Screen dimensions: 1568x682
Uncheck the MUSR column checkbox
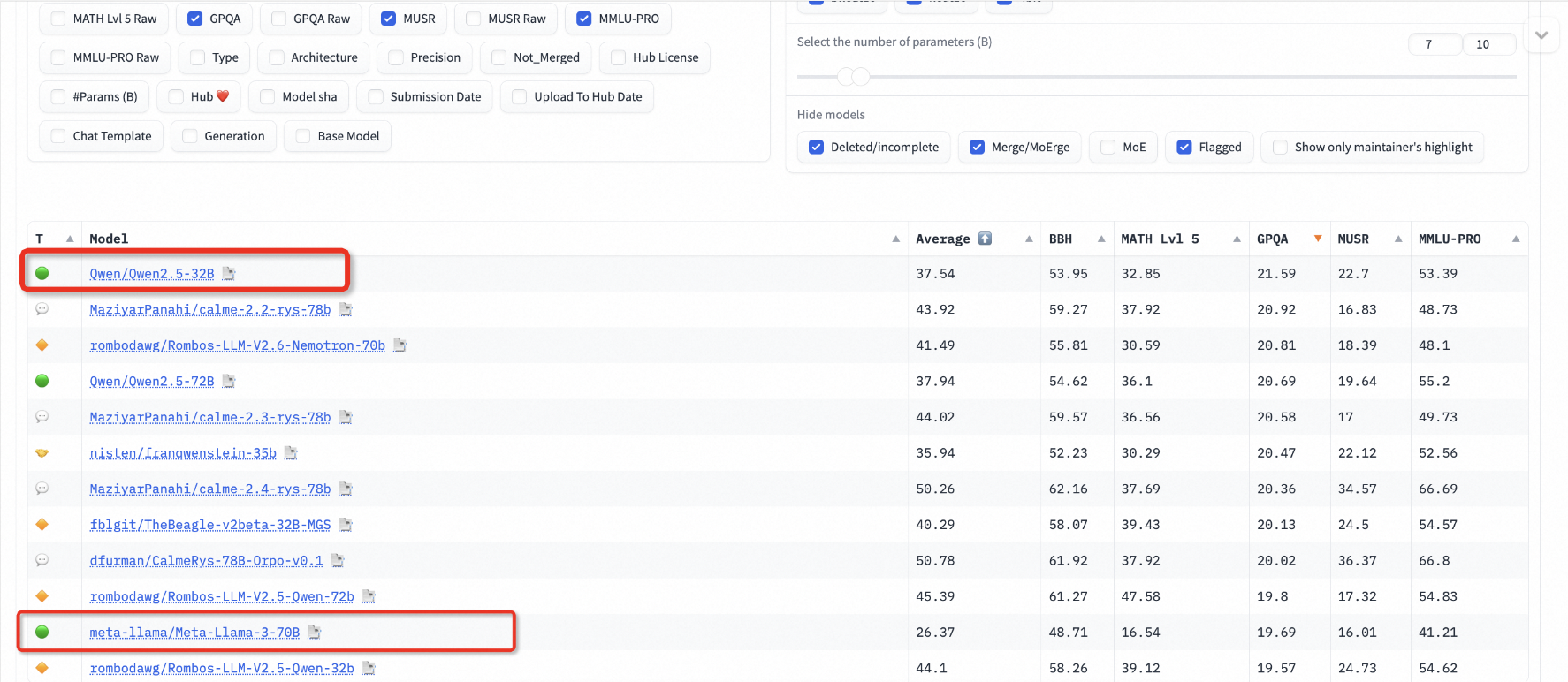[388, 19]
